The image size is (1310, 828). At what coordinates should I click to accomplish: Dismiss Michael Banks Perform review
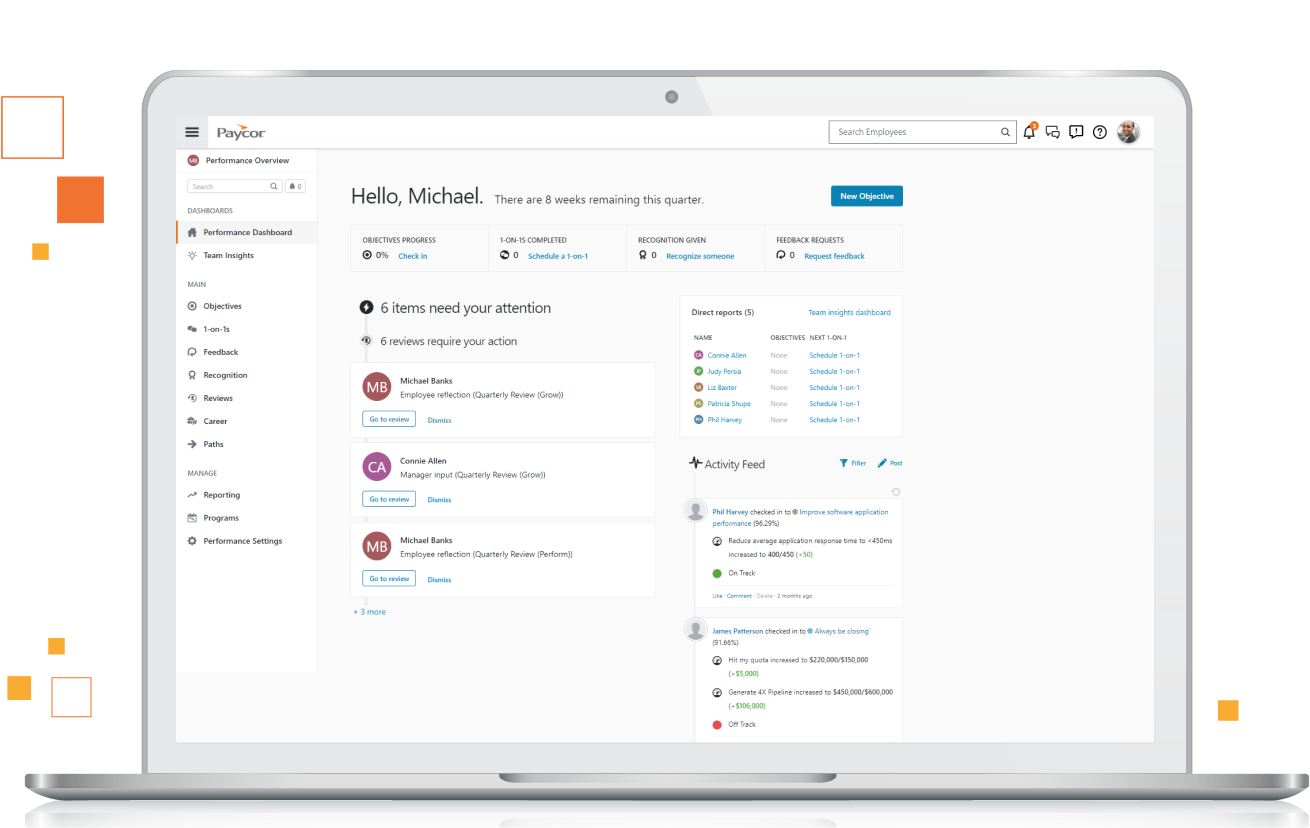coord(439,579)
